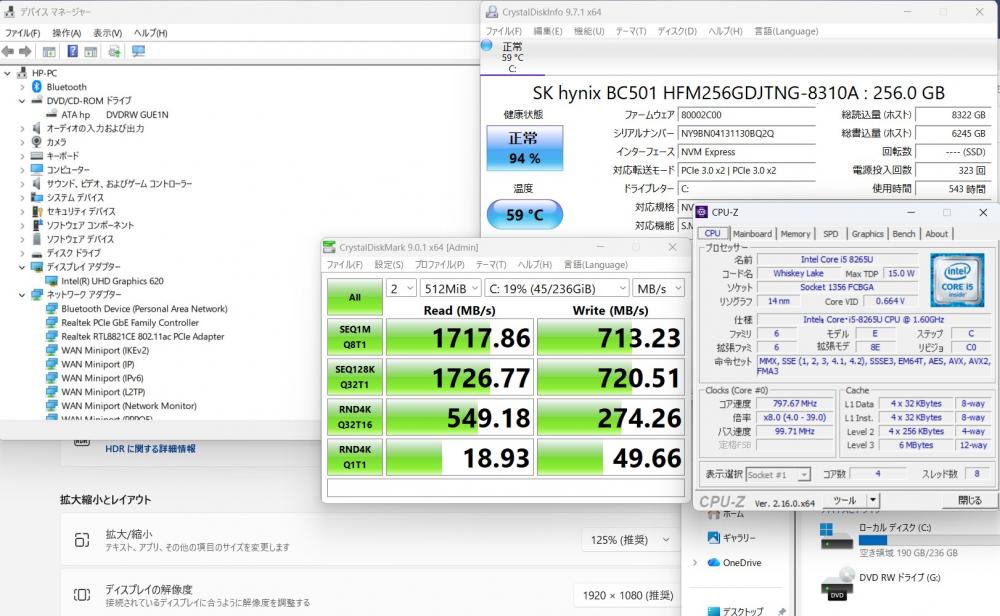This screenshot has height=616, width=1000.
Task: Open 言語(Language) menu in CrystalDiskInfo
Action: (786, 31)
